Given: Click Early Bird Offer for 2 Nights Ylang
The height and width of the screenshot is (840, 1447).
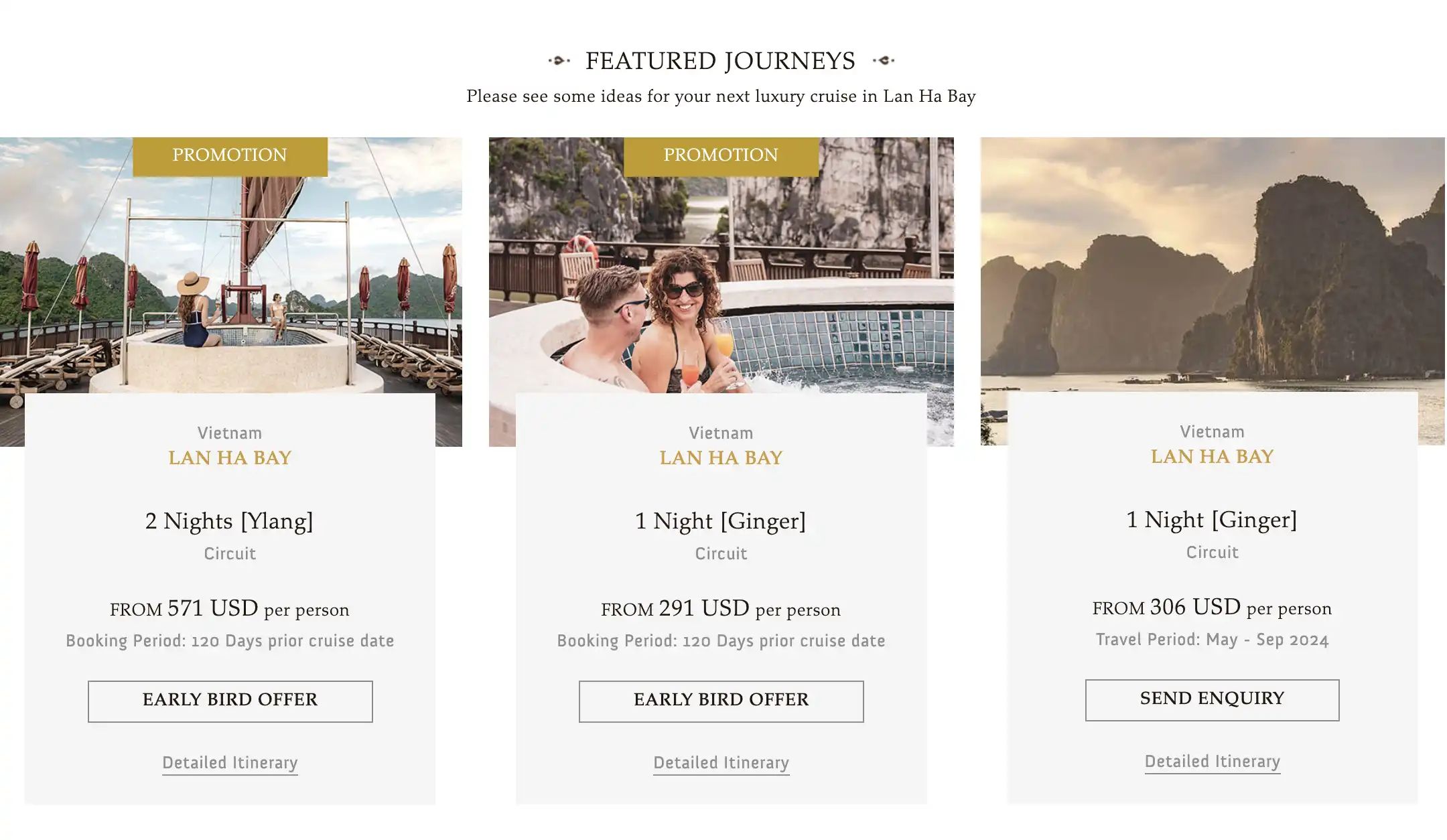Looking at the screenshot, I should pyautogui.click(x=230, y=701).
